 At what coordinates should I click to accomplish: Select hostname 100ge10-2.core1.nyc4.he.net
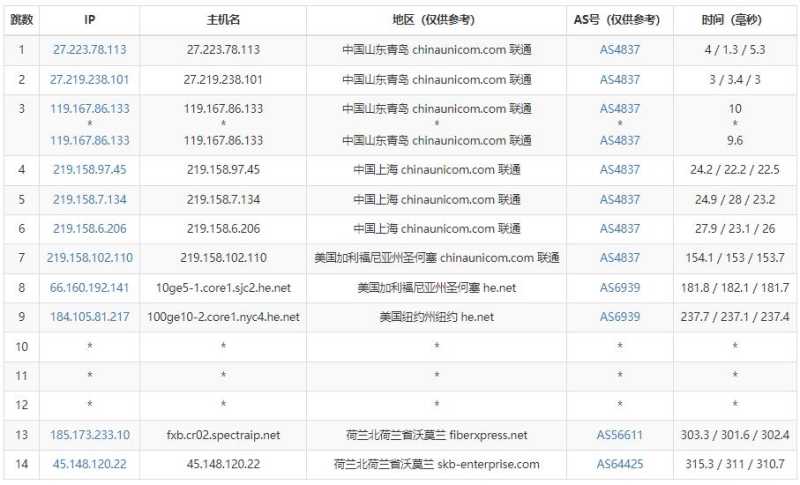[223, 317]
